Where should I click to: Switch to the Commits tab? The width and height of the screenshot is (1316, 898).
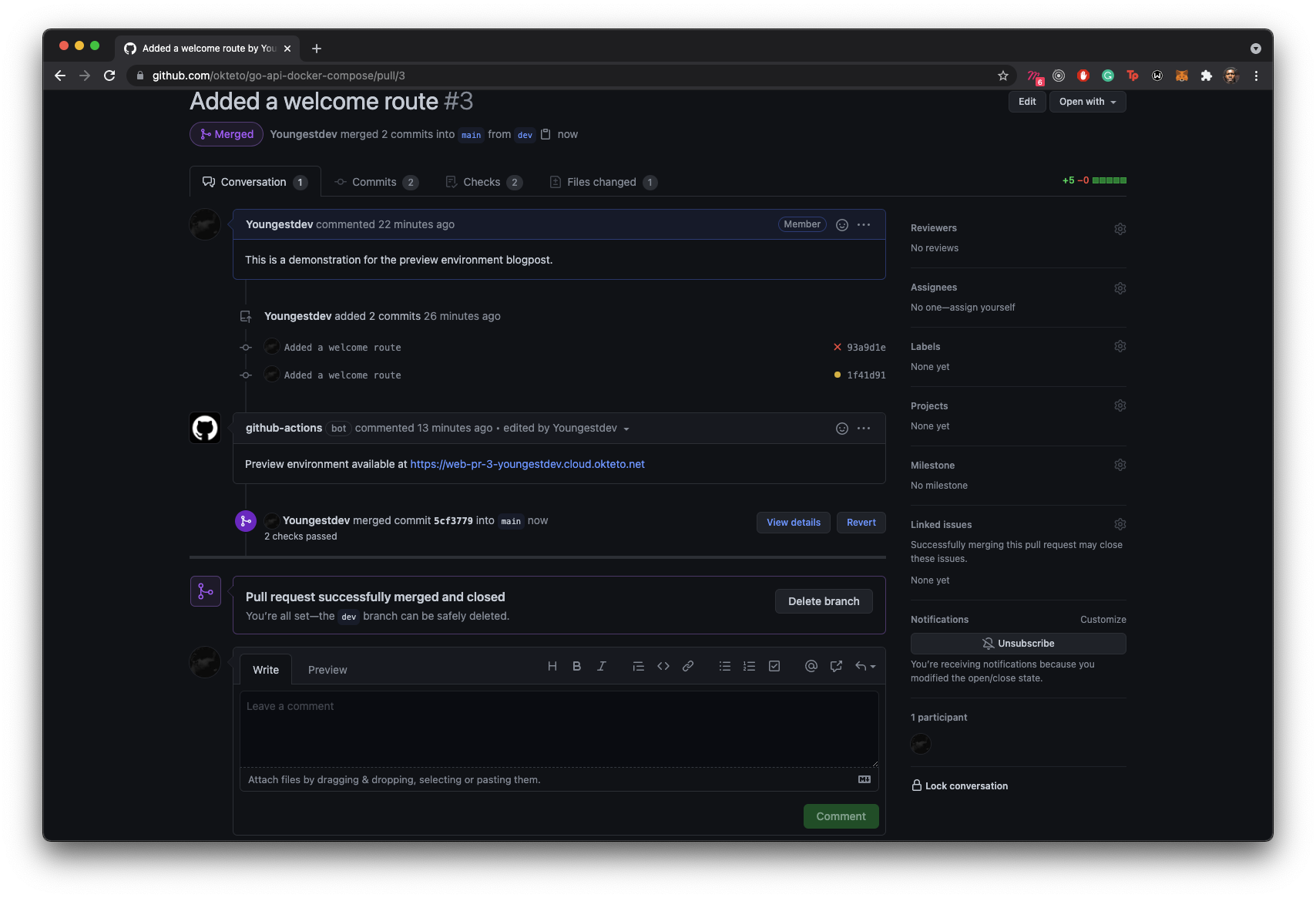[376, 182]
